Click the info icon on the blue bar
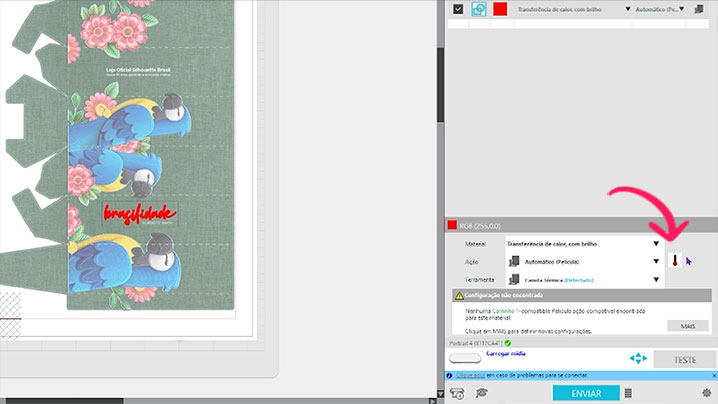This screenshot has width=718, height=404. coord(449,376)
